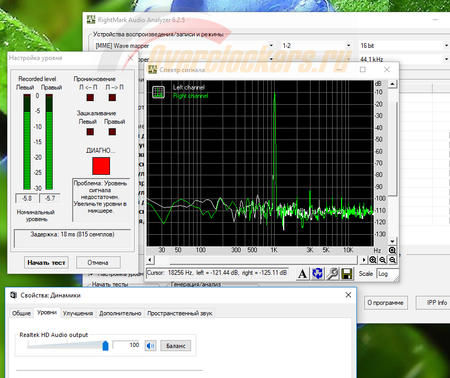Click the 'Left channel' legend text
This screenshot has width=450, height=378.
pyautogui.click(x=188, y=87)
